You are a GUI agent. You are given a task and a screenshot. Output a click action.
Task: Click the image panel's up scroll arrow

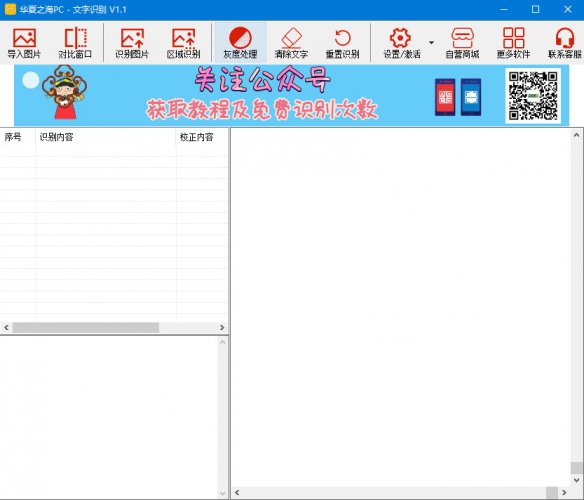[x=577, y=135]
